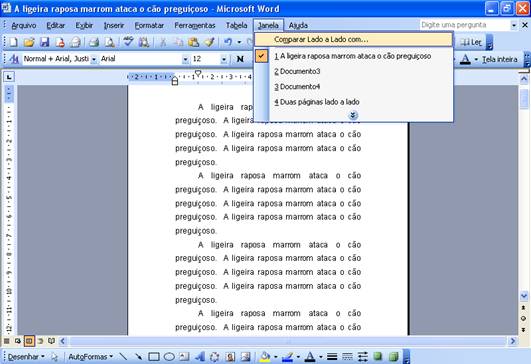Screen dimensions: 531x364
Task: Open Styles and Formatting pane icon
Action: pyautogui.click(x=14, y=59)
